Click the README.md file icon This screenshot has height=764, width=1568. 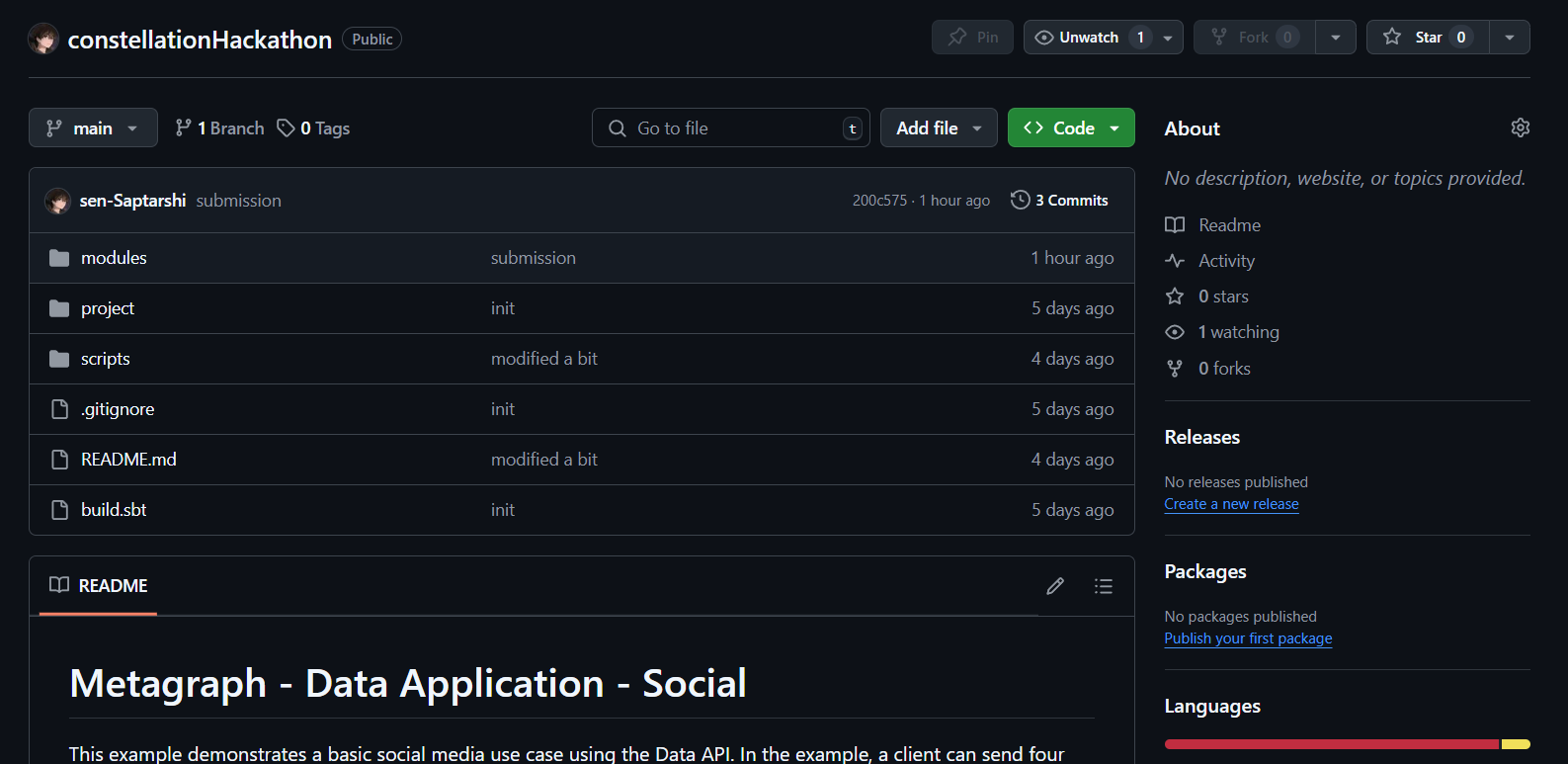click(59, 460)
